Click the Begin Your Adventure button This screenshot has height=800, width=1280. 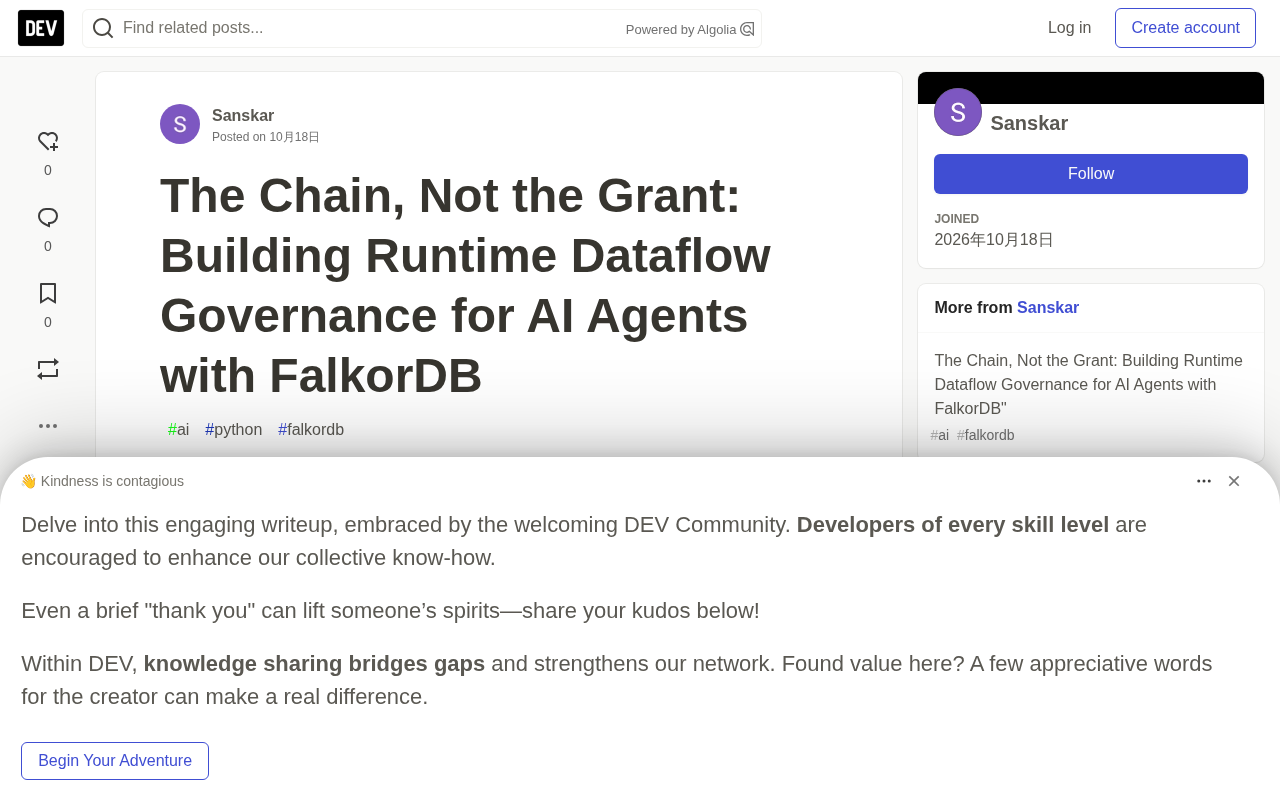[x=115, y=761]
